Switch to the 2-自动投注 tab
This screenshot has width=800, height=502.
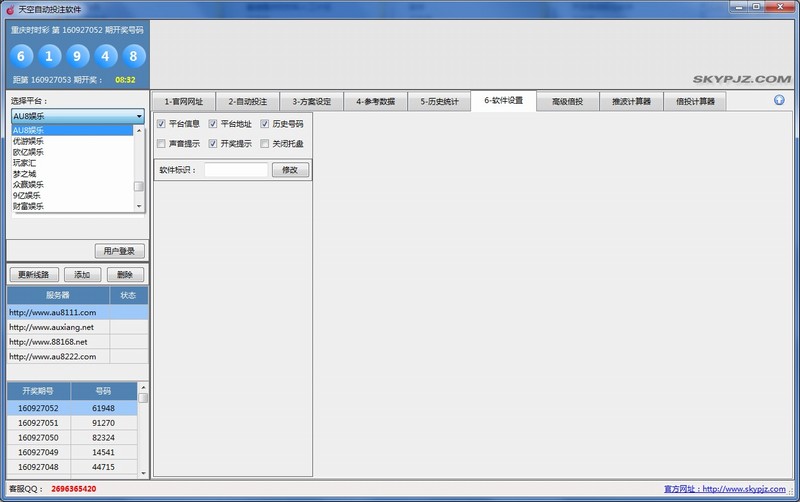[247, 101]
